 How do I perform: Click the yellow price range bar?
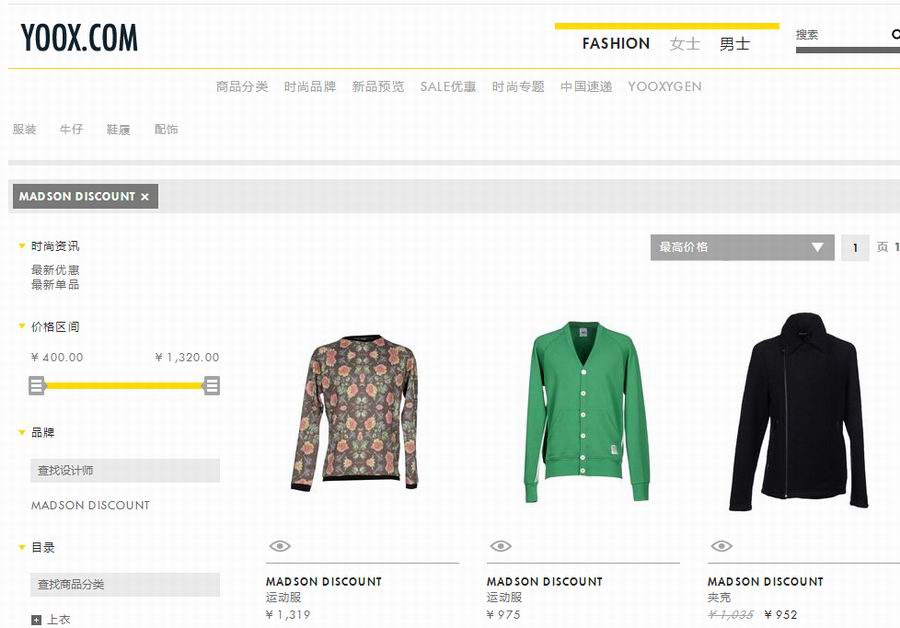[x=124, y=386]
